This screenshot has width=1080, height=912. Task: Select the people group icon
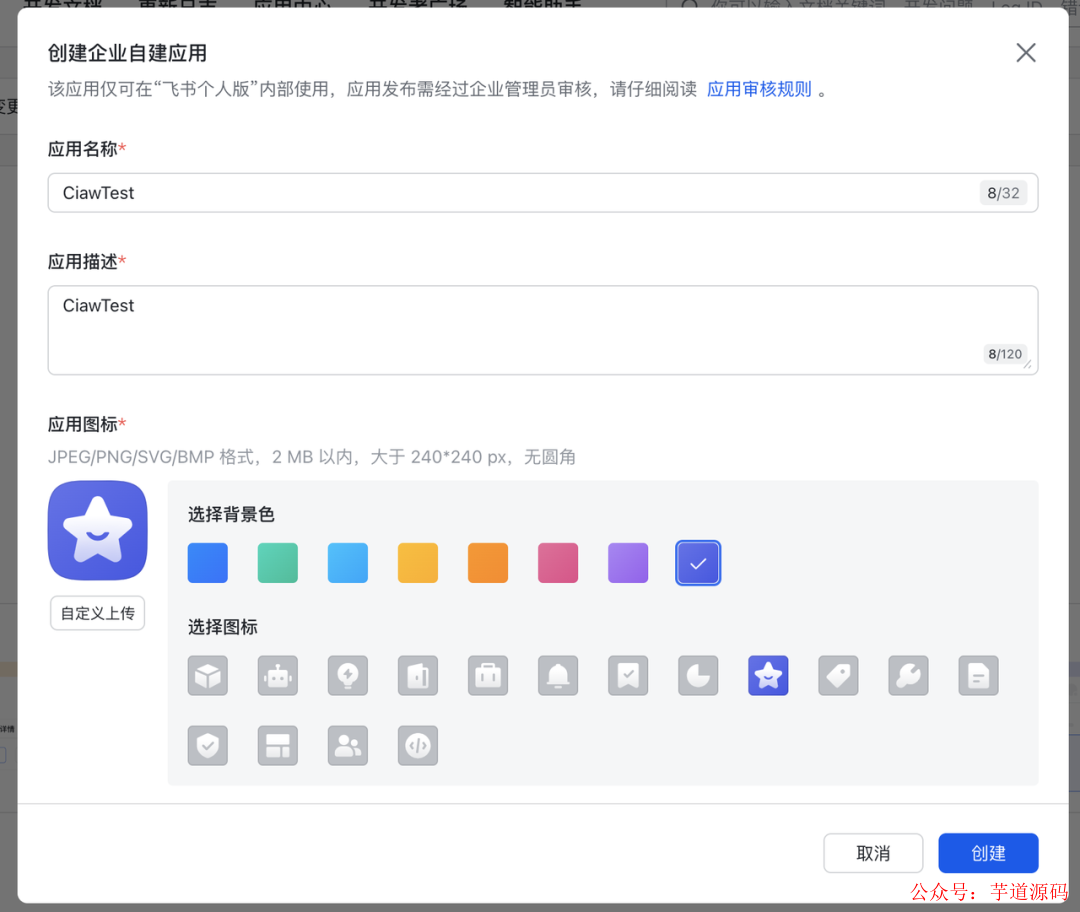coord(347,745)
